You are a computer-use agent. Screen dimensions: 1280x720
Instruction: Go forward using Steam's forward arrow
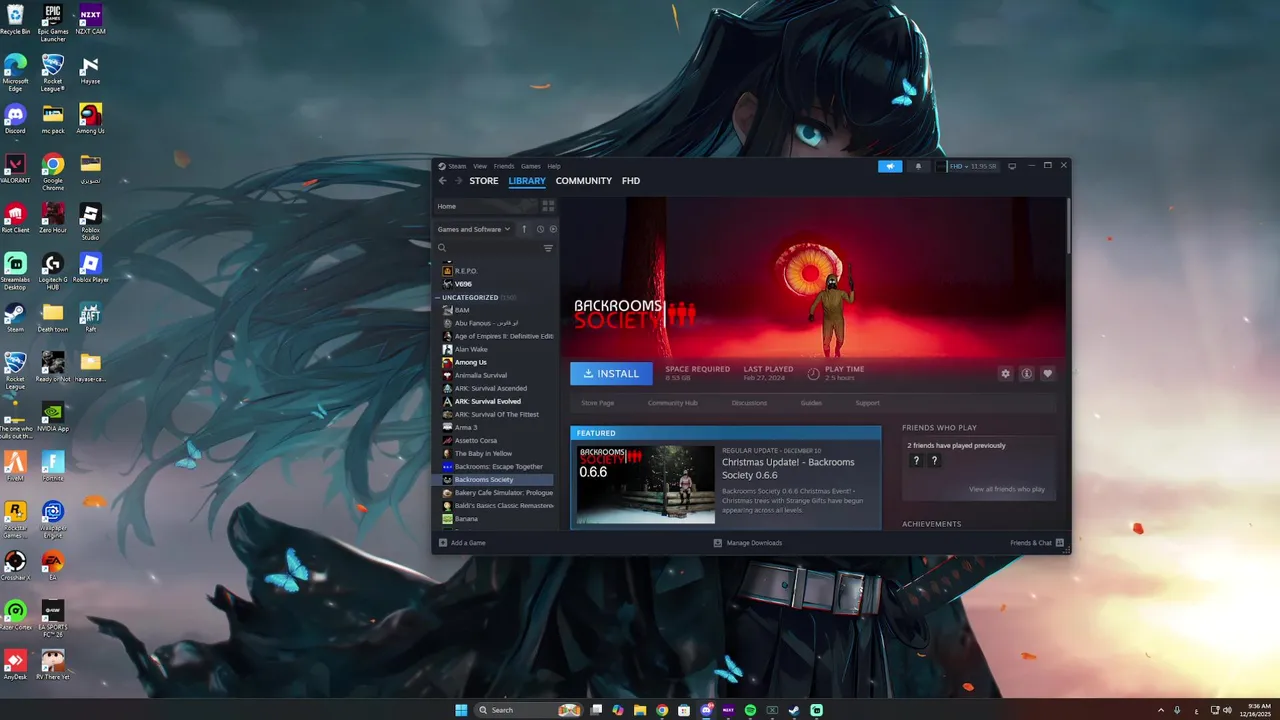(x=458, y=181)
